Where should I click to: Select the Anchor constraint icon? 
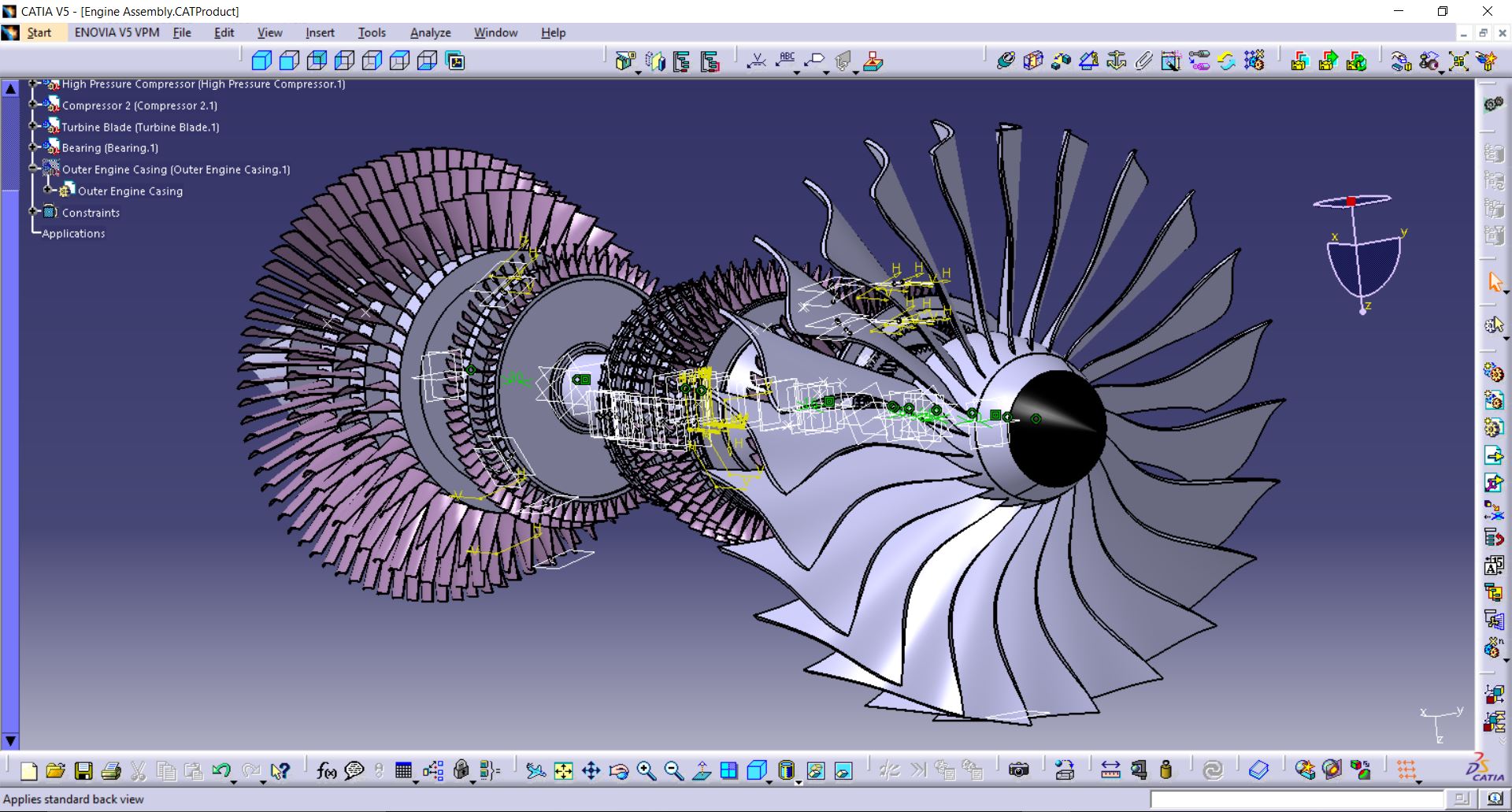pyautogui.click(x=1116, y=61)
